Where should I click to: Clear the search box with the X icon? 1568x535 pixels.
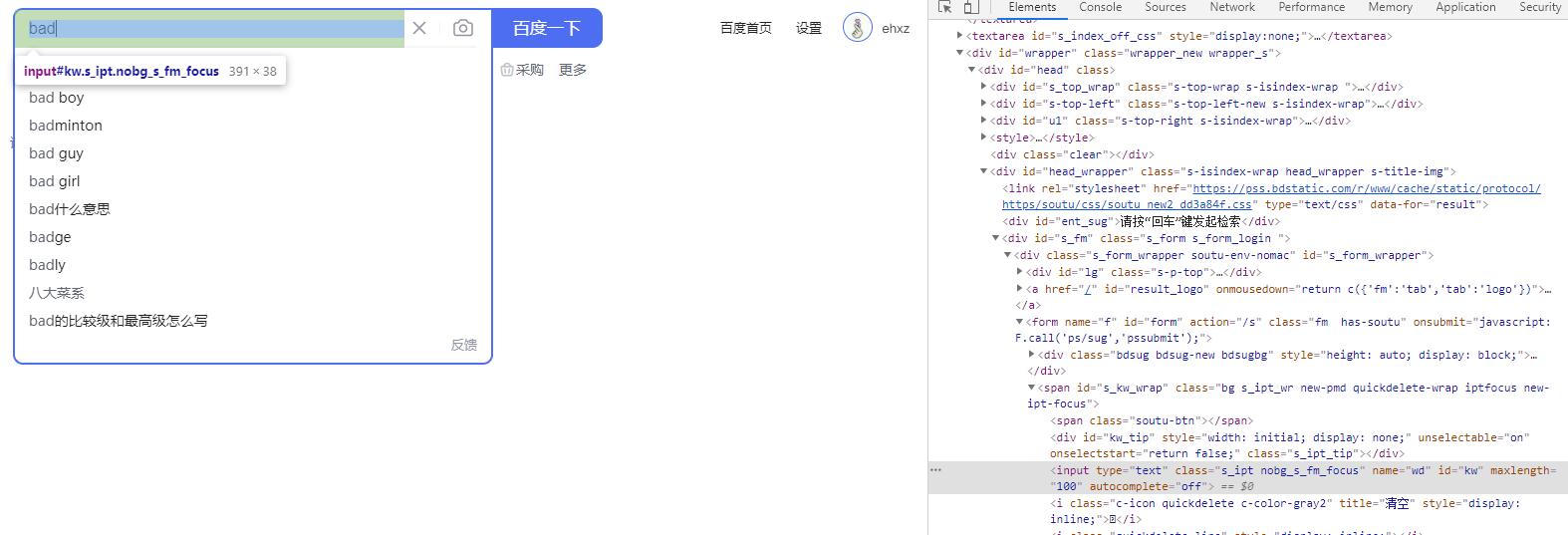[x=419, y=28]
